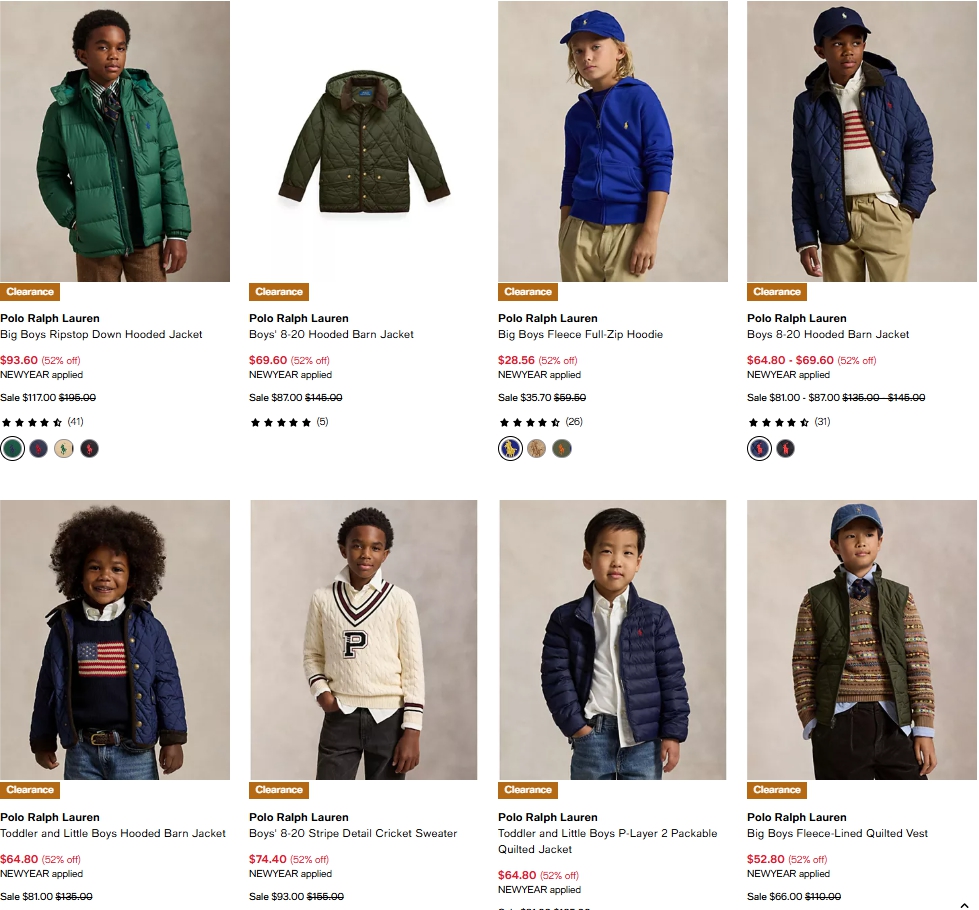Image resolution: width=979 pixels, height=910 pixels.
Task: Pick the tan swatch for Fleece Full-Zip Hoodie
Action: pyautogui.click(x=536, y=448)
